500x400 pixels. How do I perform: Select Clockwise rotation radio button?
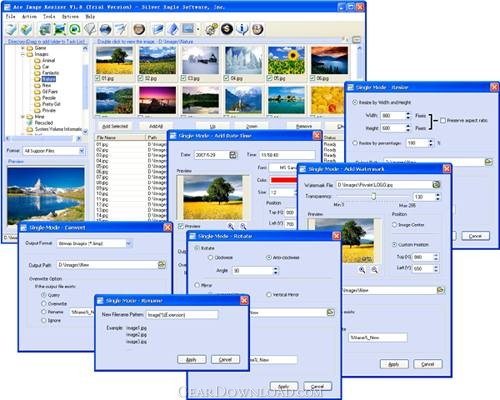[210, 258]
